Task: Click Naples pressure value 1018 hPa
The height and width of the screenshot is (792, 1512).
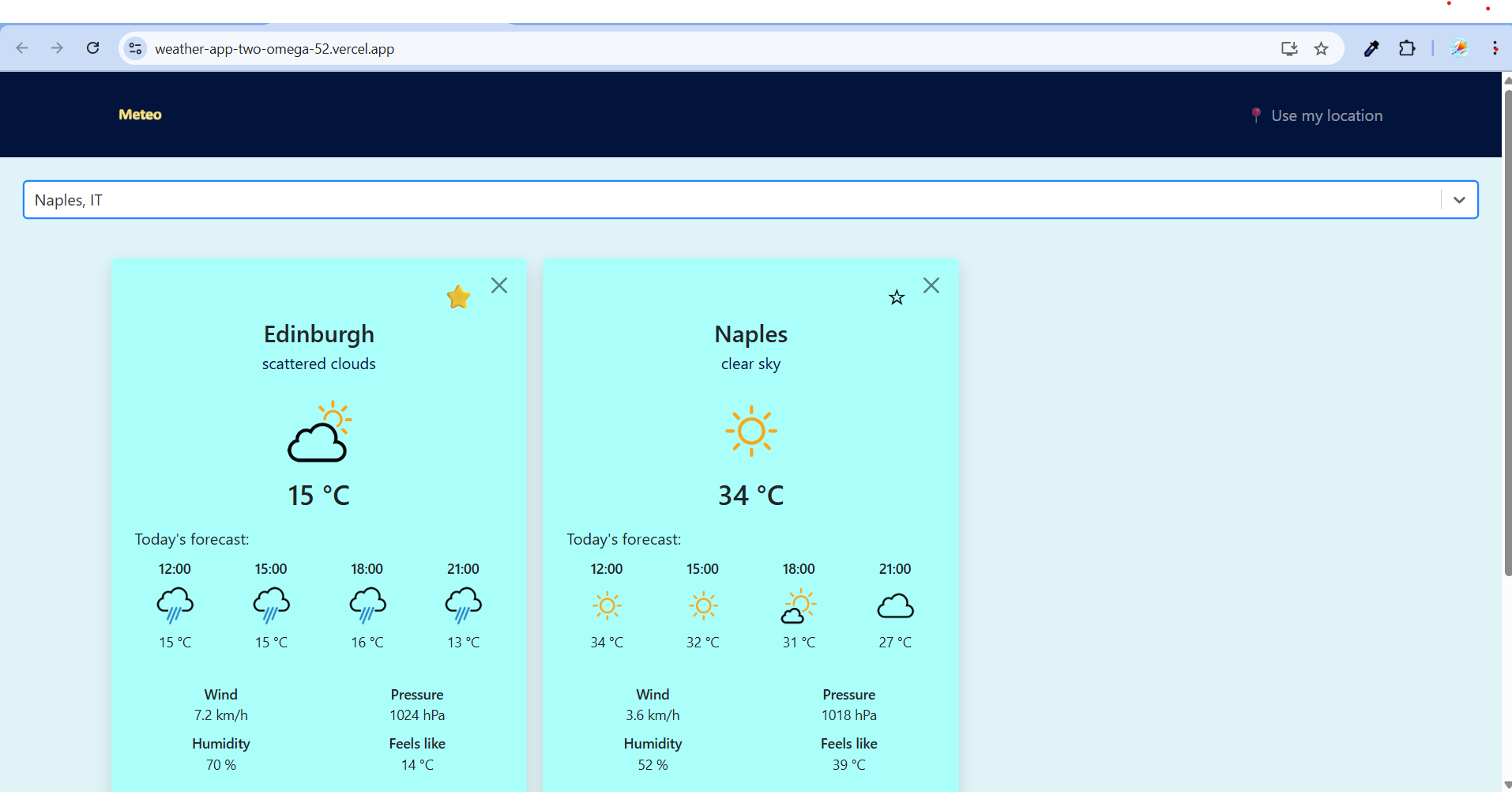Action: 849,715
